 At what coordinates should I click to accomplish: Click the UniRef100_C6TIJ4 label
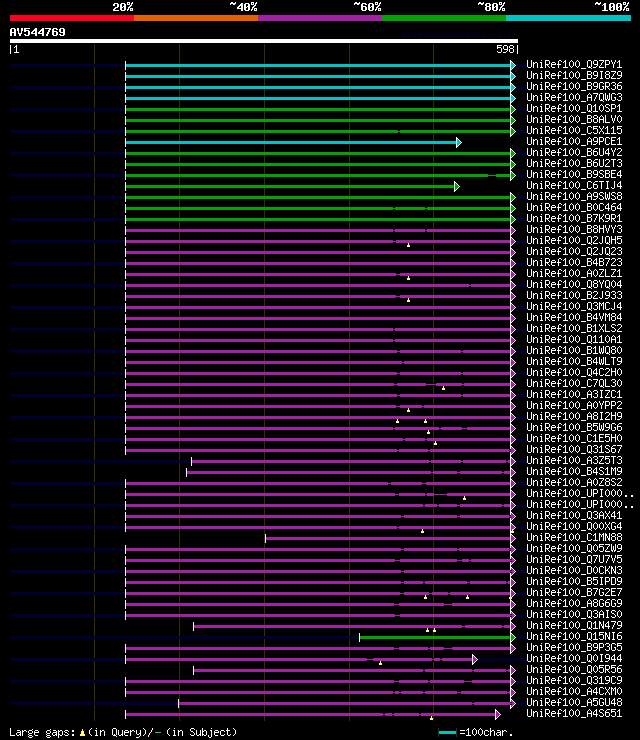click(574, 185)
